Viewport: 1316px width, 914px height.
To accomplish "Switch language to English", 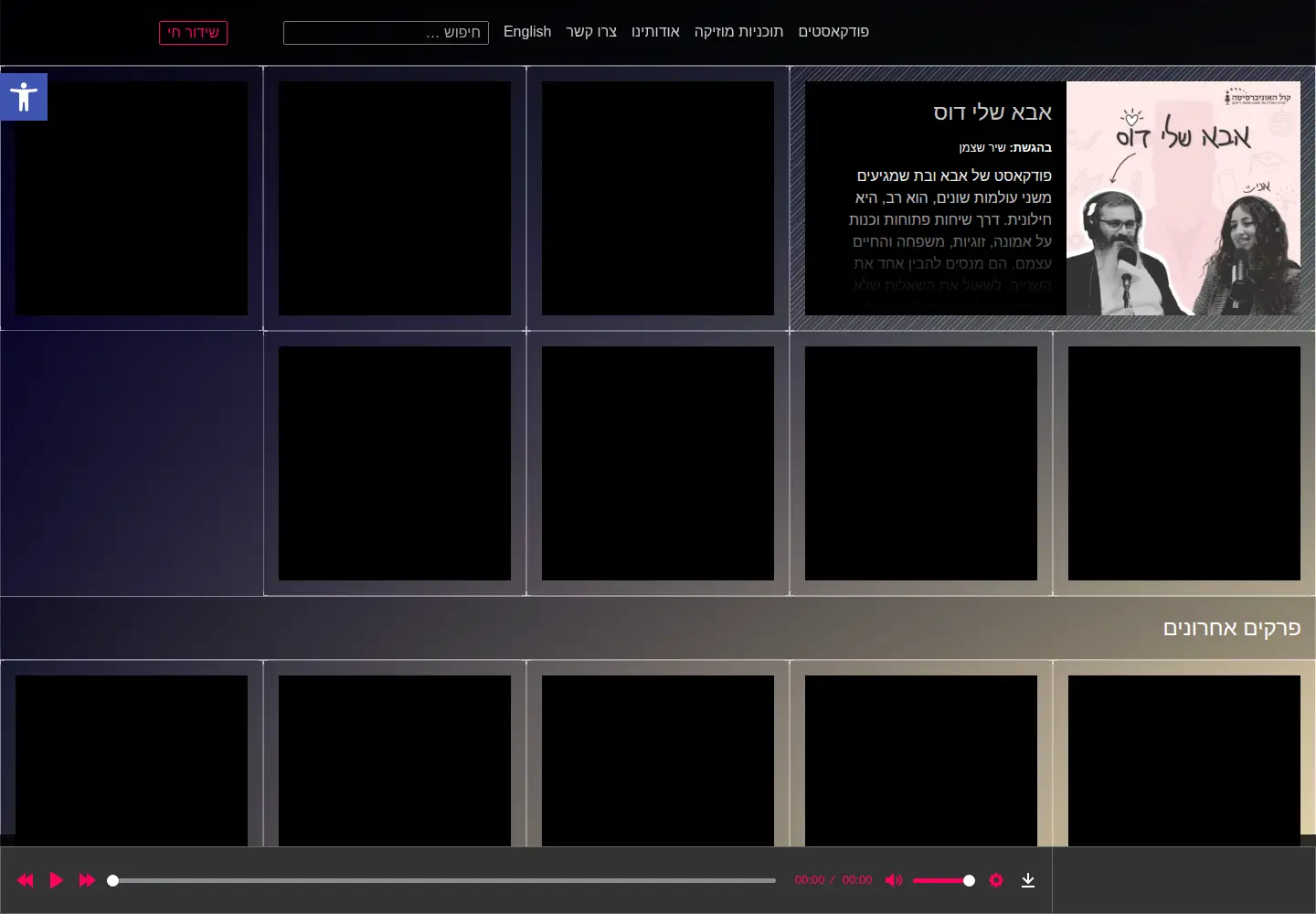I will (527, 32).
